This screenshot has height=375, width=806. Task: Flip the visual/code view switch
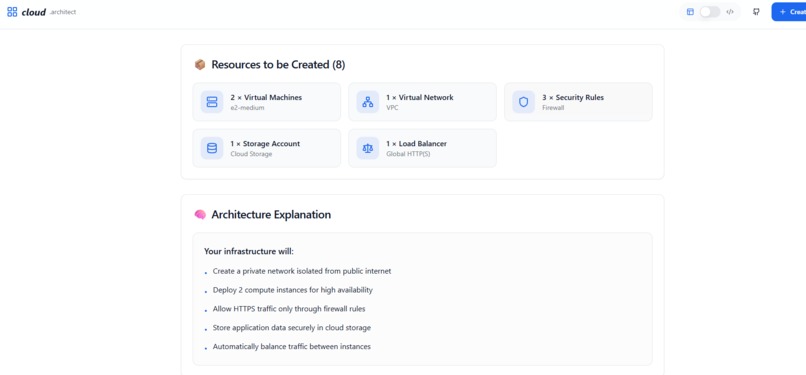point(710,12)
